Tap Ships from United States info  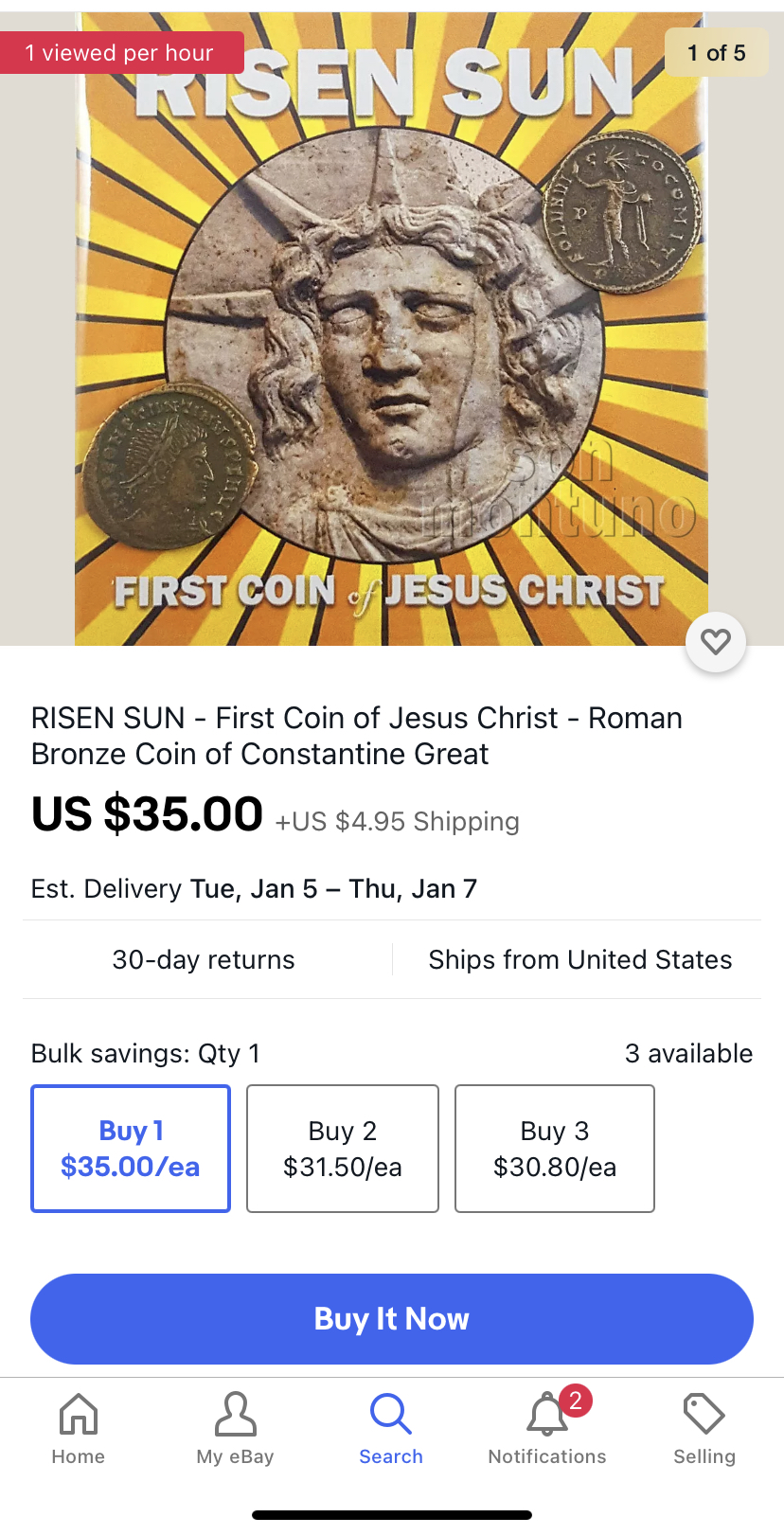click(x=579, y=960)
